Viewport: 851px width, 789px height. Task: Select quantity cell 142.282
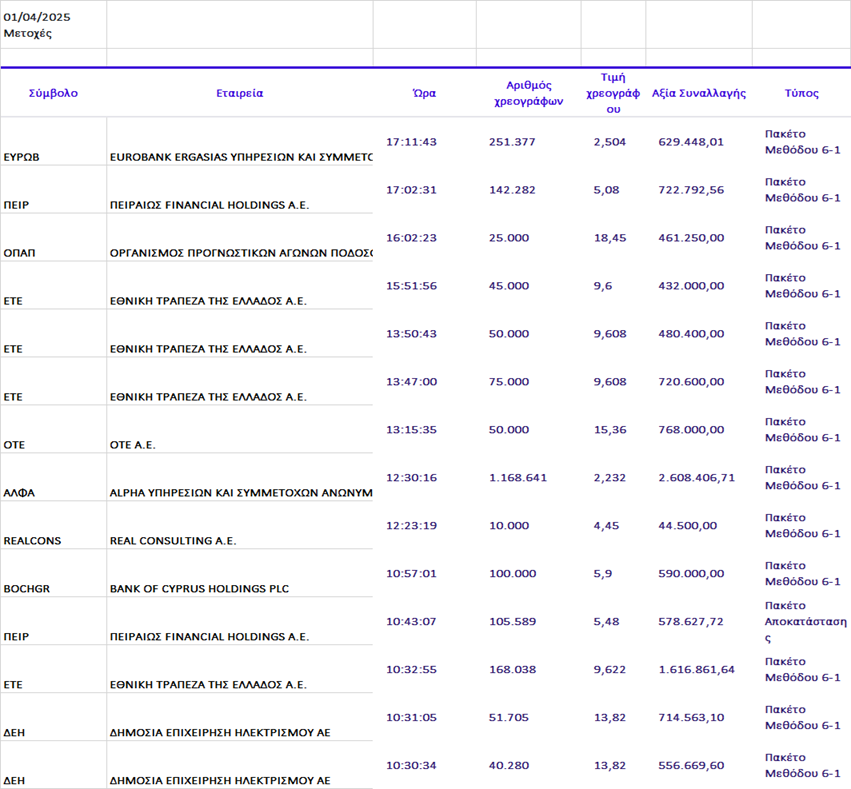click(x=512, y=190)
